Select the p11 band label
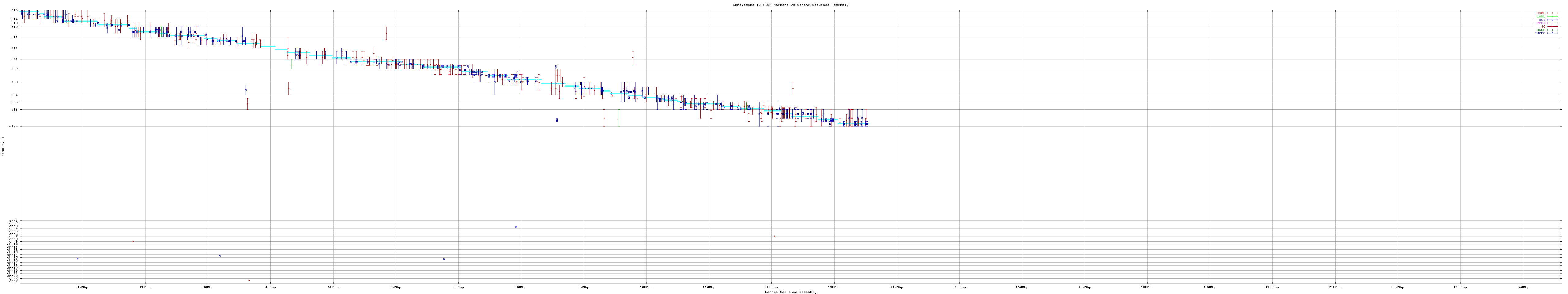This screenshot has height=294, width=1568. pyautogui.click(x=15, y=37)
